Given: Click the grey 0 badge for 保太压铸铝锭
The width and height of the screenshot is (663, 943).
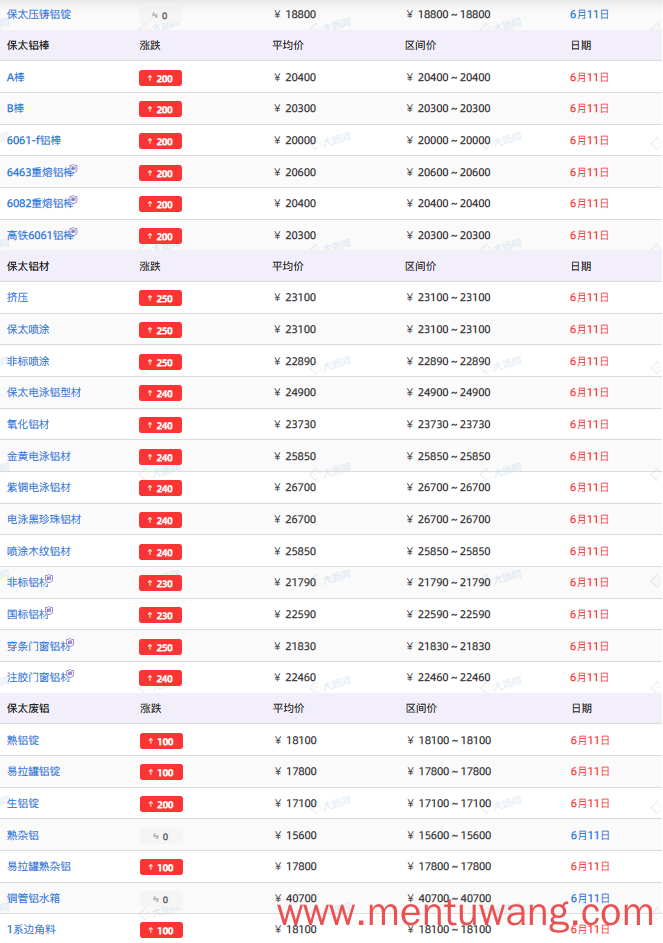Looking at the screenshot, I should pyautogui.click(x=161, y=16).
